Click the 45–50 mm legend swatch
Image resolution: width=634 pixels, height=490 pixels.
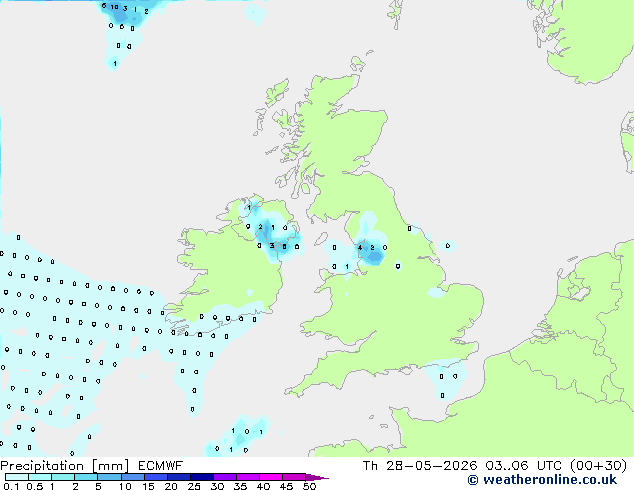click(294, 477)
